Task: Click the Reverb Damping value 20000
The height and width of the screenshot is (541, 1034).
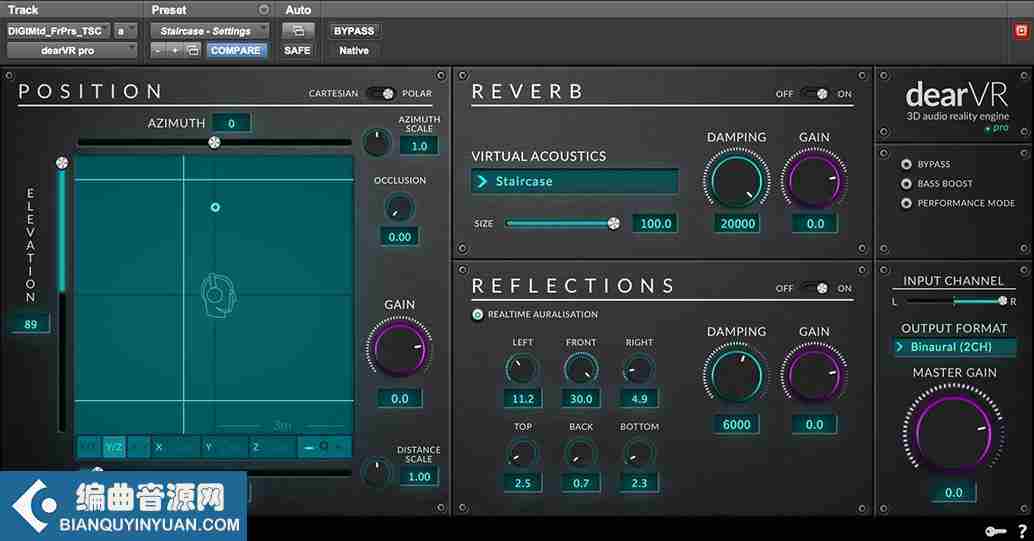Action: [737, 224]
